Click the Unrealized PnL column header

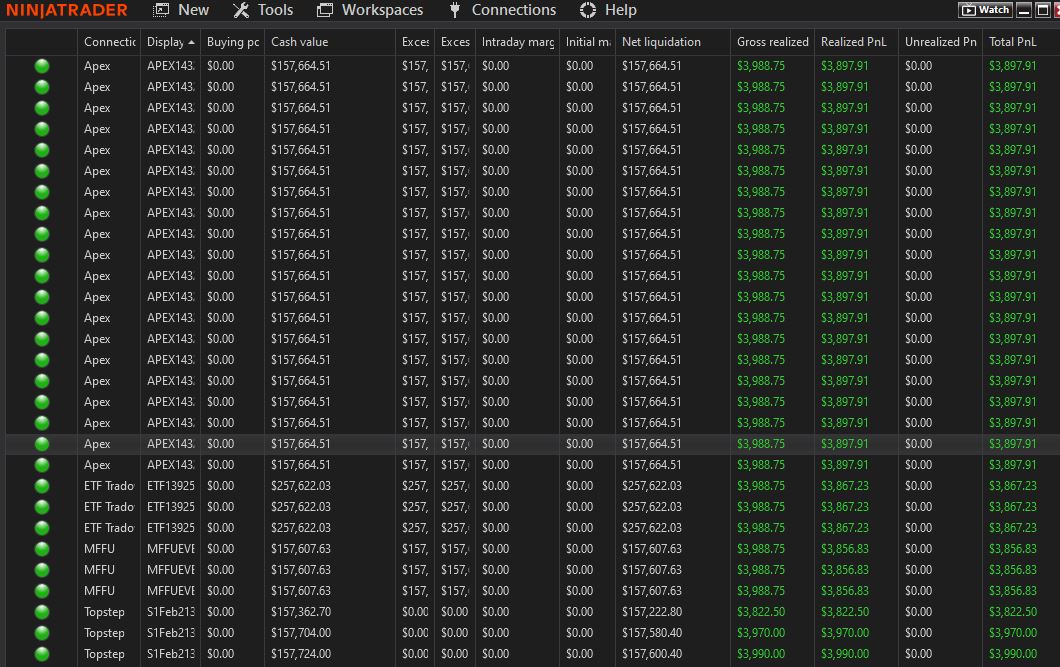tap(940, 42)
